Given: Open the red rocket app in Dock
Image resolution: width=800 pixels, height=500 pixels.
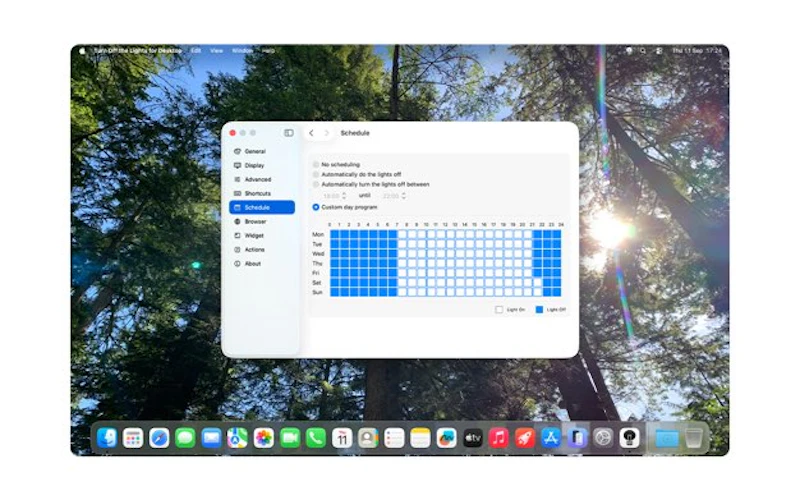Looking at the screenshot, I should (x=524, y=438).
